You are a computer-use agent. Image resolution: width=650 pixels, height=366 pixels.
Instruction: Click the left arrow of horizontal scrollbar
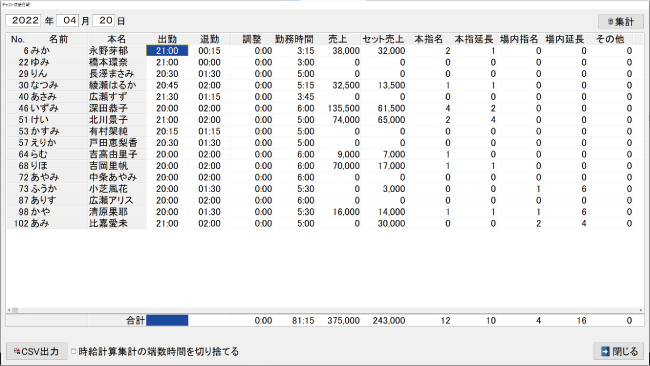tap(9, 310)
